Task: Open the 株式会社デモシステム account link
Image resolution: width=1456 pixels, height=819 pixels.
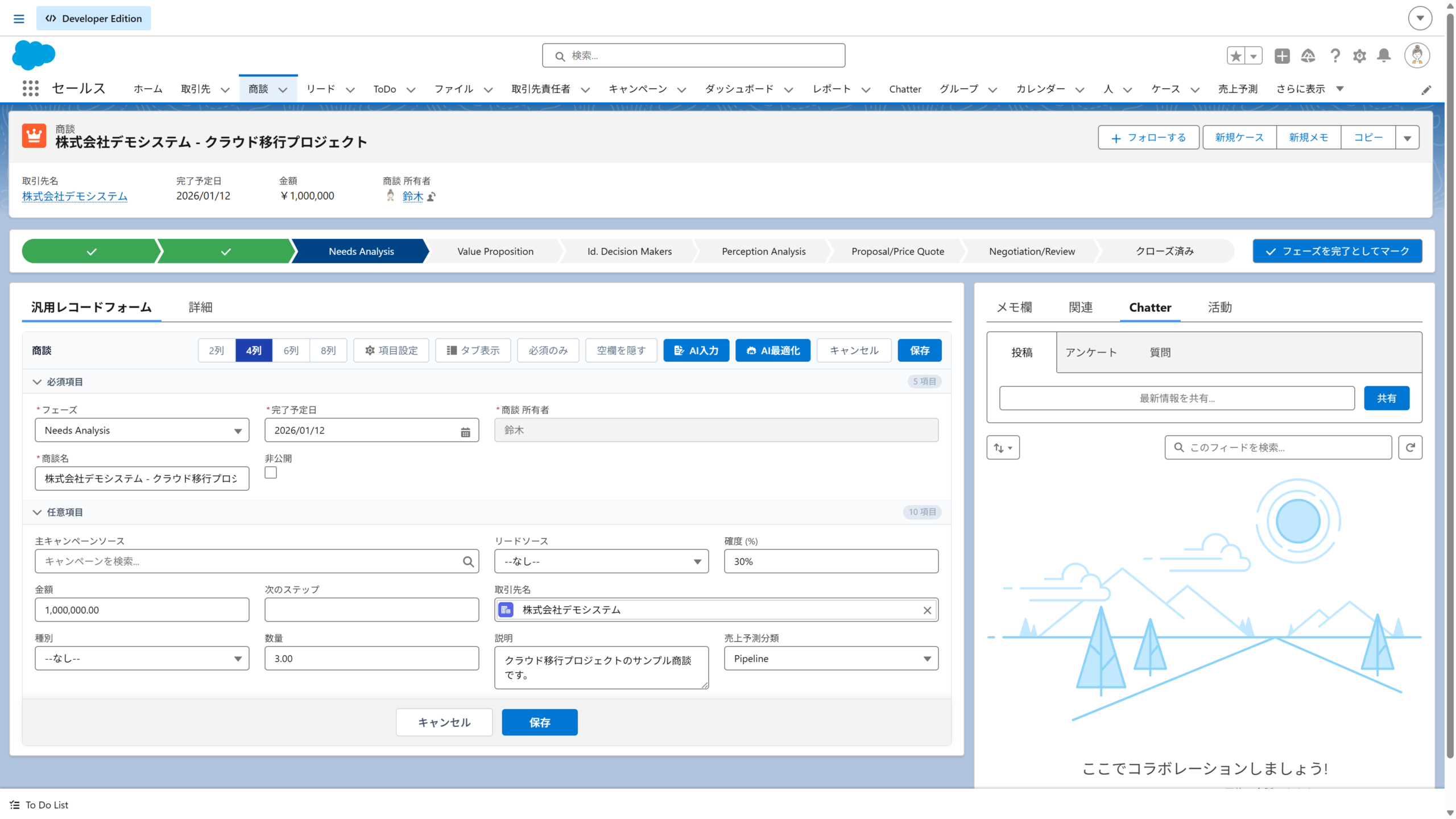Action: point(75,196)
